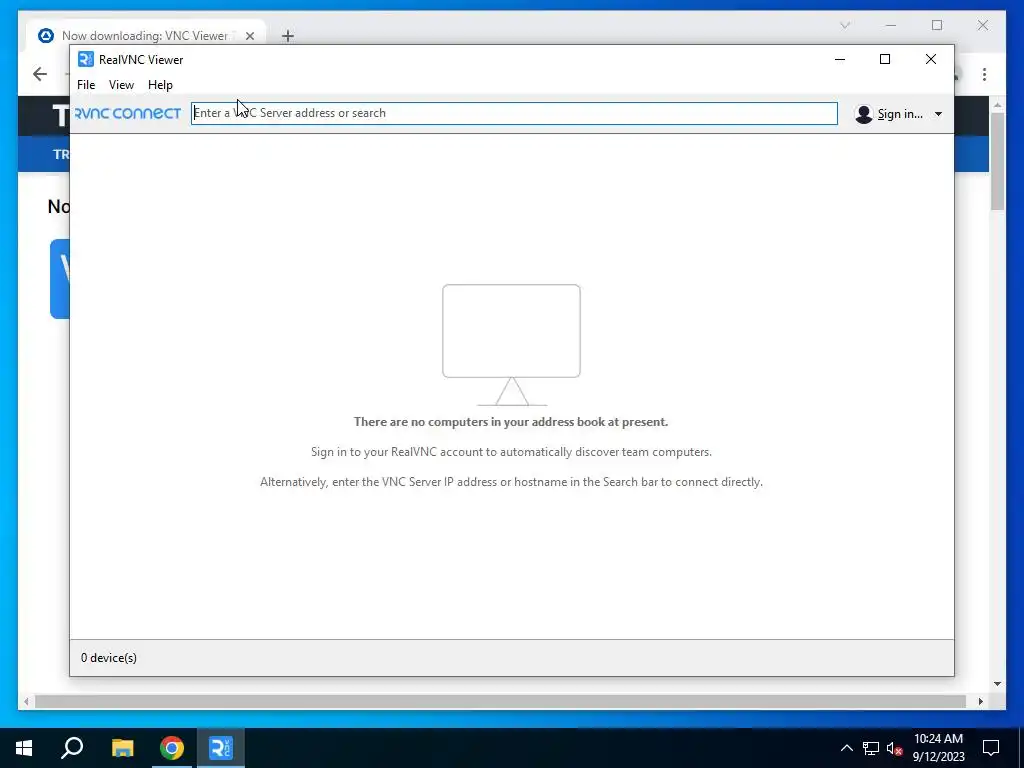This screenshot has width=1024, height=768.
Task: Click the RVNC Connect logo
Action: [128, 114]
